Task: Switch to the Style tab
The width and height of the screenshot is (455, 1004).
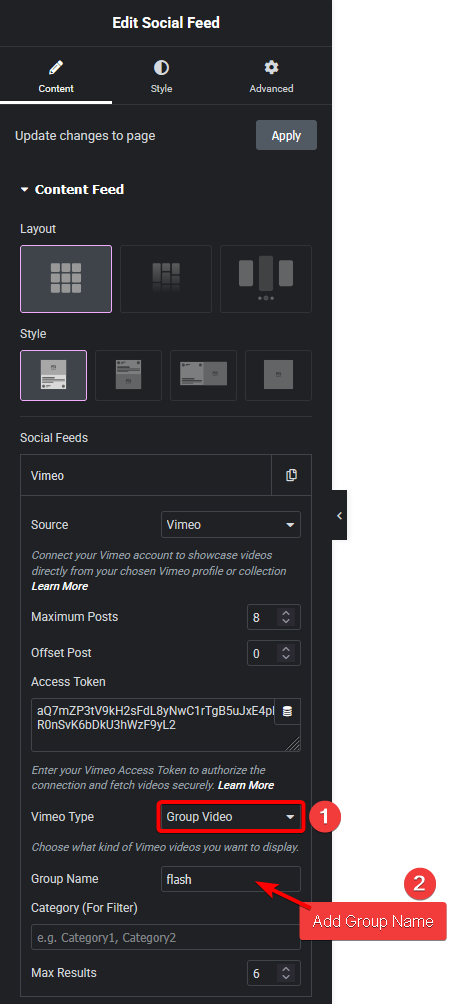Action: [161, 76]
